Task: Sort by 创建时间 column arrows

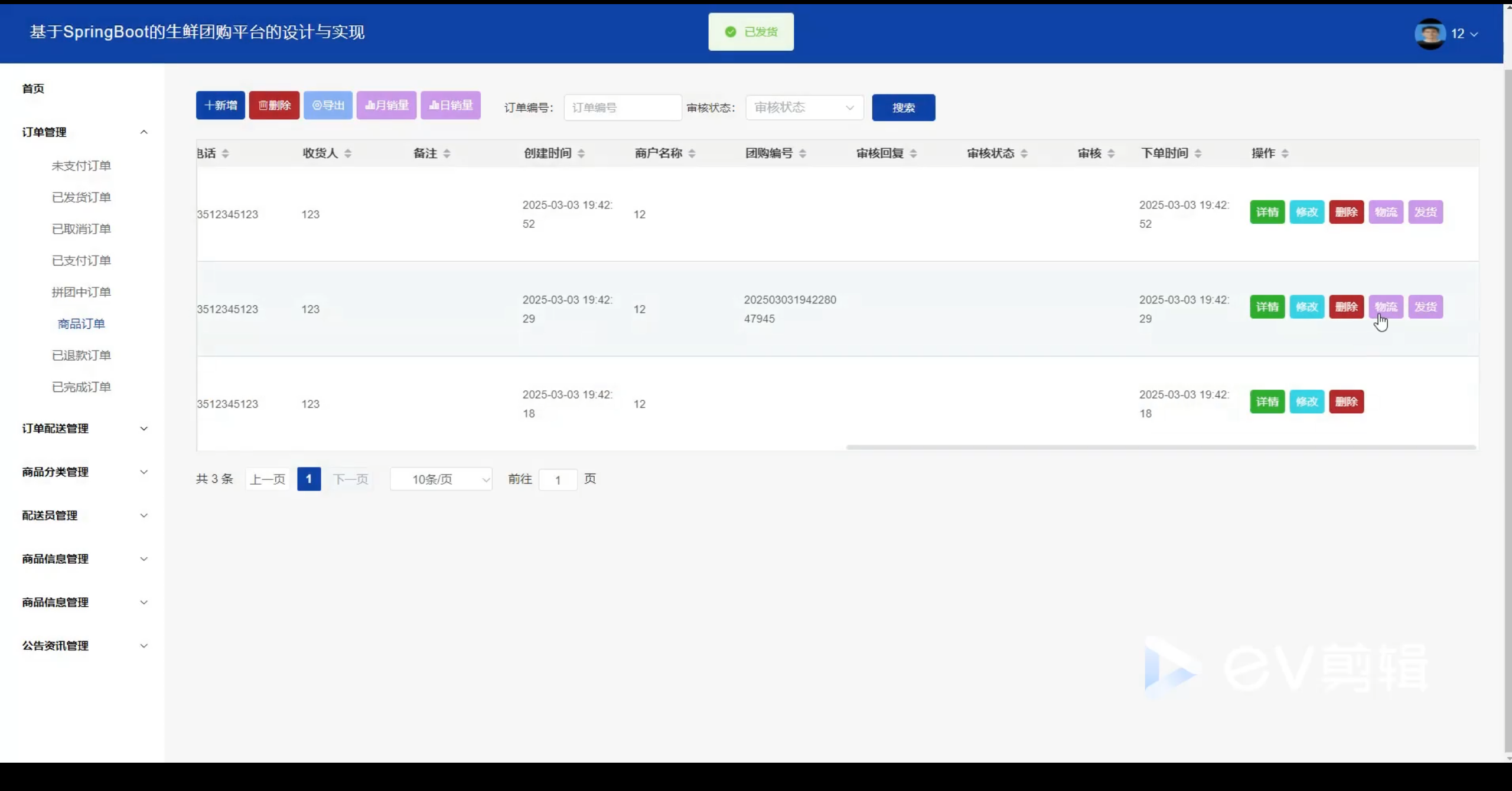Action: click(581, 153)
